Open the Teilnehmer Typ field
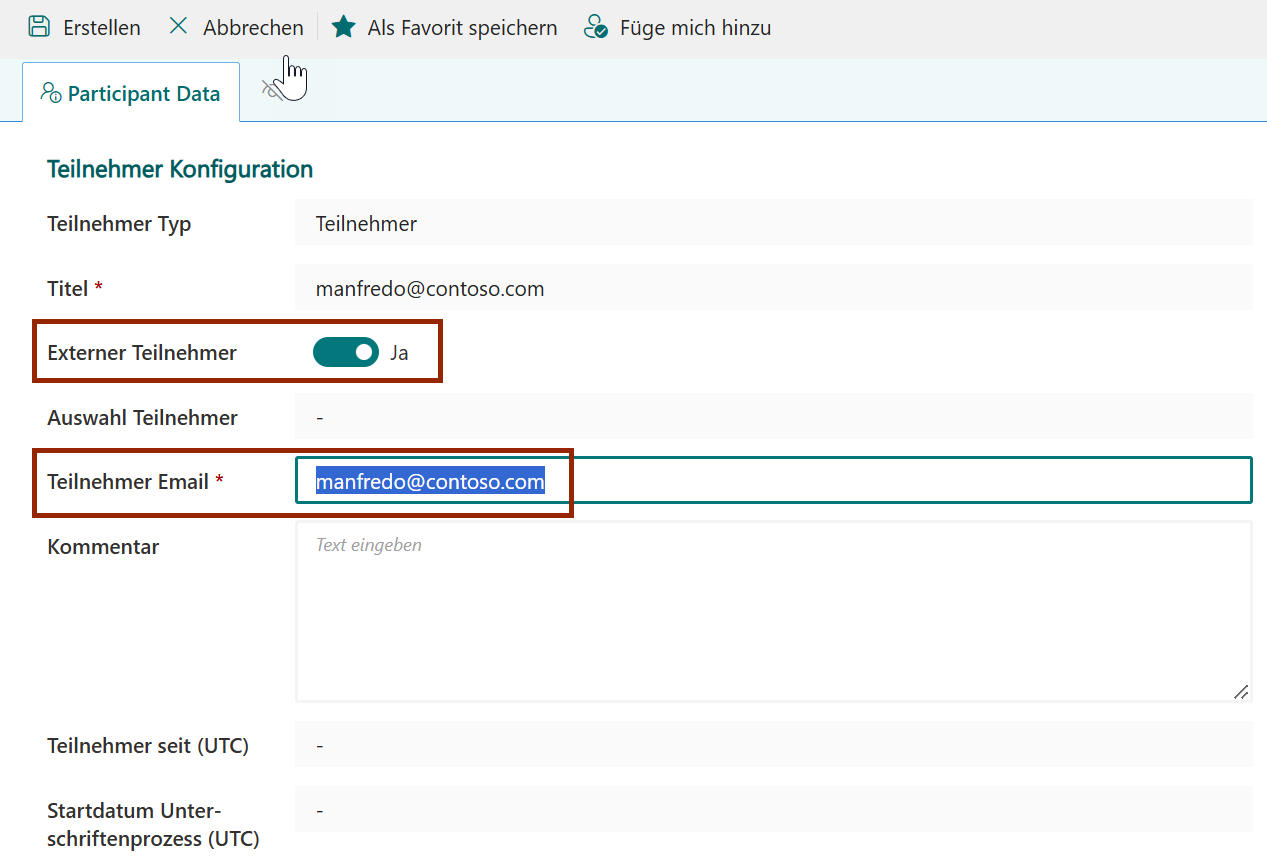Viewport: 1267px width, 860px height. 772,223
